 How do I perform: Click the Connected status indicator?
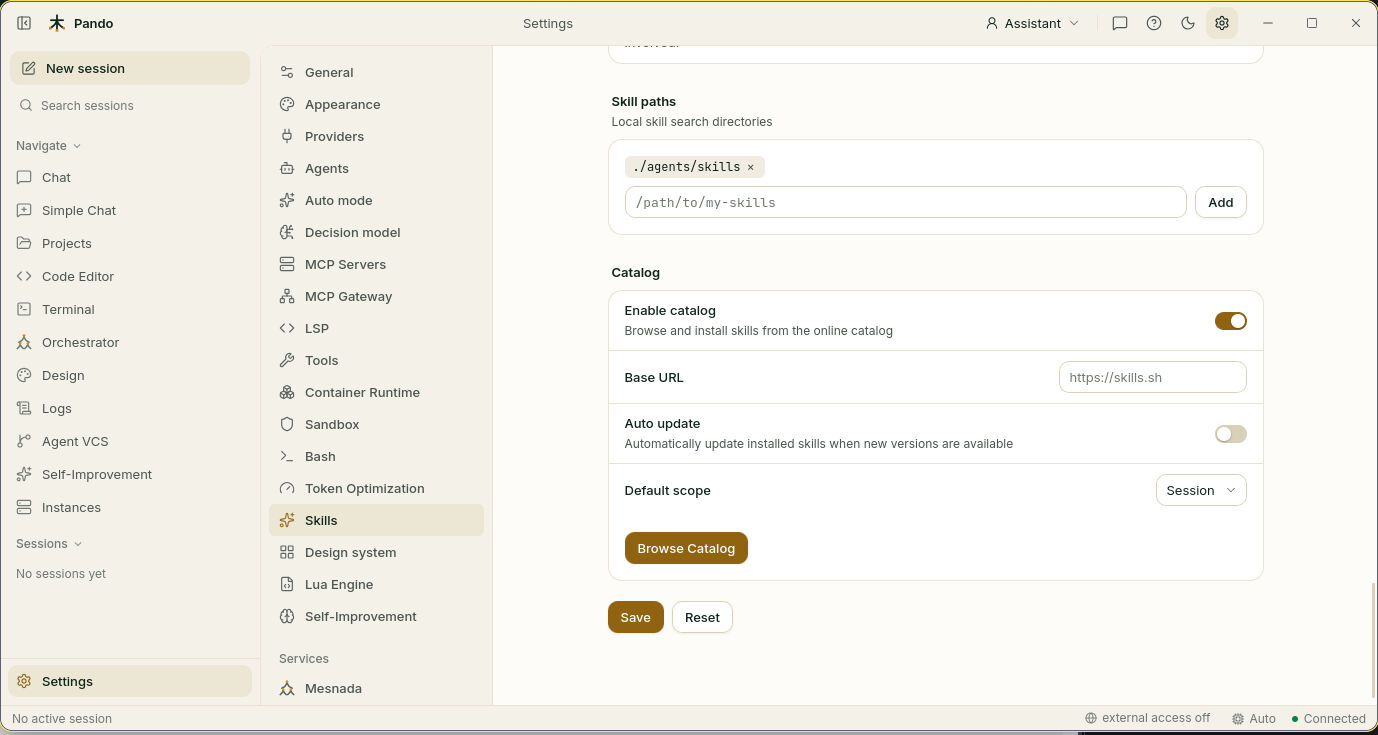coord(1328,718)
